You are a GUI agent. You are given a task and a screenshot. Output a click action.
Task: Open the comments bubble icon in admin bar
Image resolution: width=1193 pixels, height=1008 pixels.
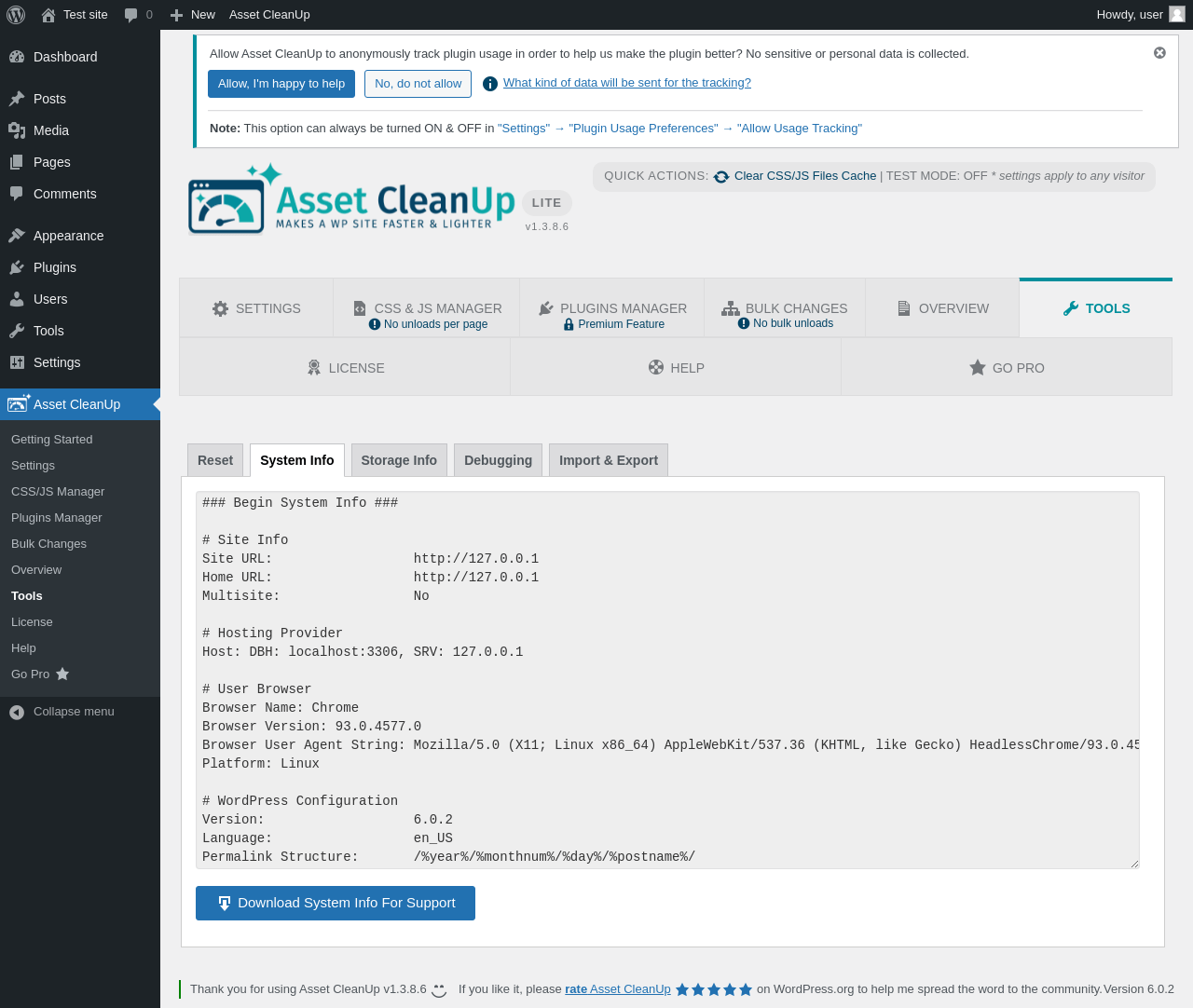point(130,15)
